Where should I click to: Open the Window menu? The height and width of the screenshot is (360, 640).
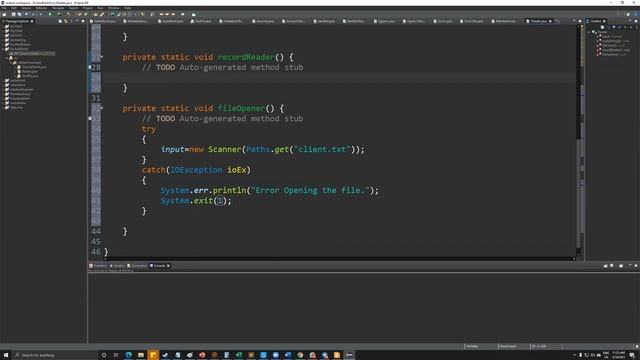point(113,8)
